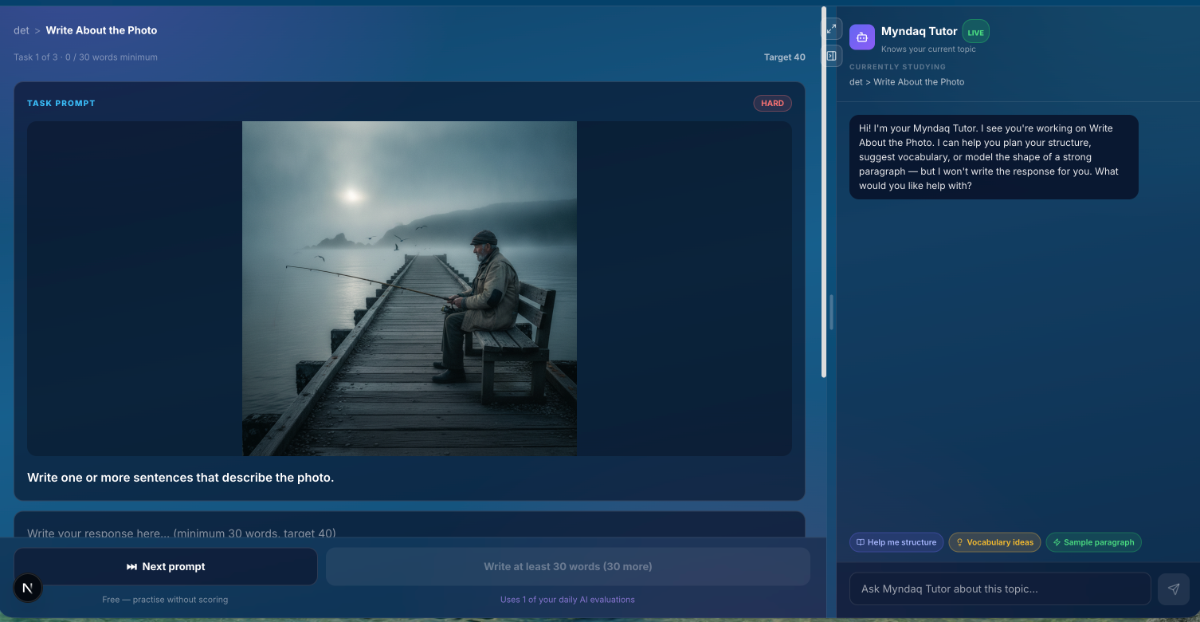1200x622 pixels.
Task: Skip to the Next prompt
Action: (165, 566)
